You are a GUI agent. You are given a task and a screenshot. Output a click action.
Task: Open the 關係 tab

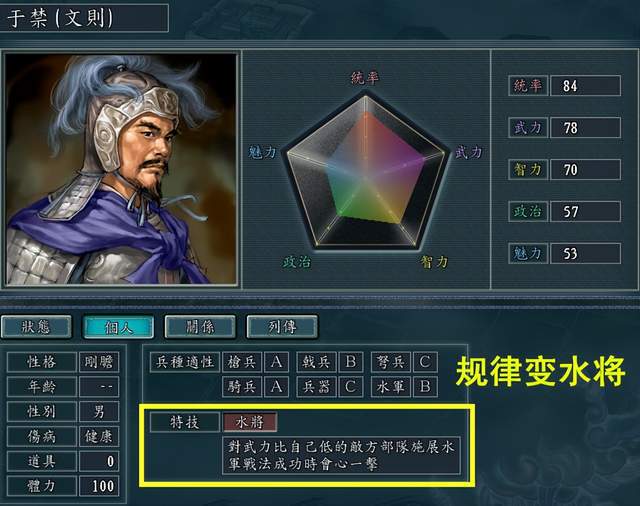[x=200, y=327]
